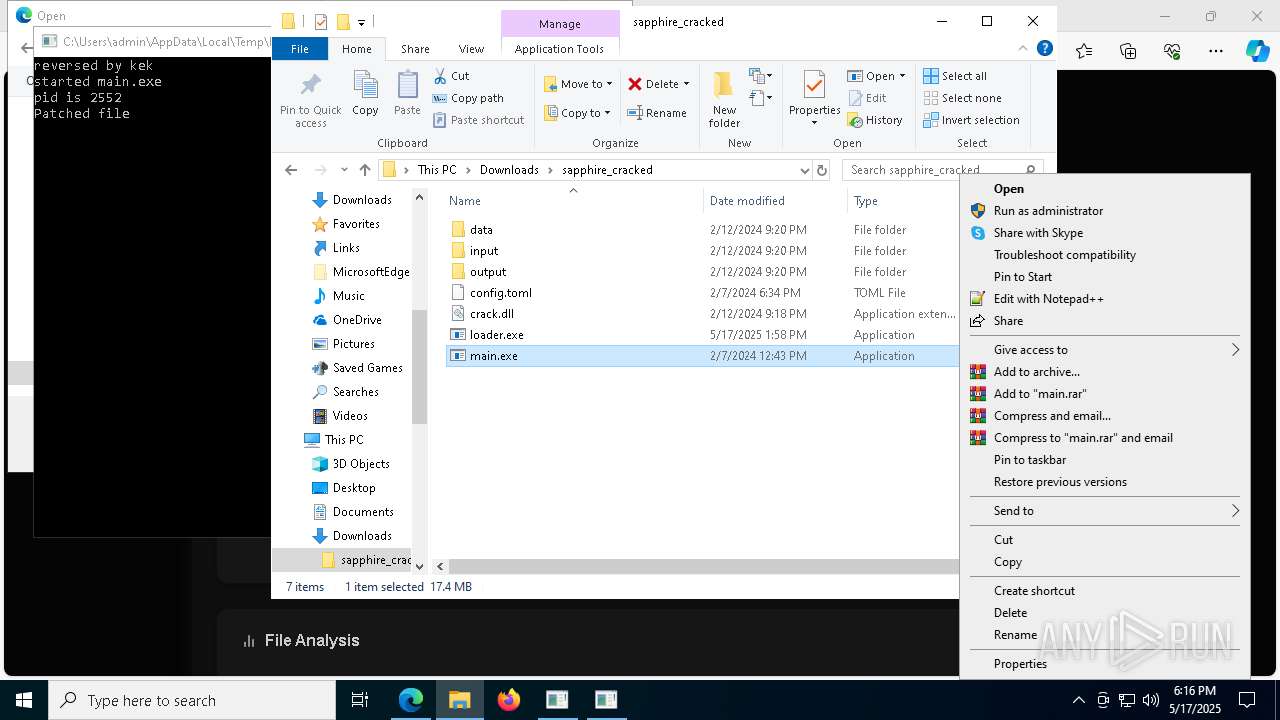
Task: Switch to the Share ribbon tab
Action: pos(415,49)
